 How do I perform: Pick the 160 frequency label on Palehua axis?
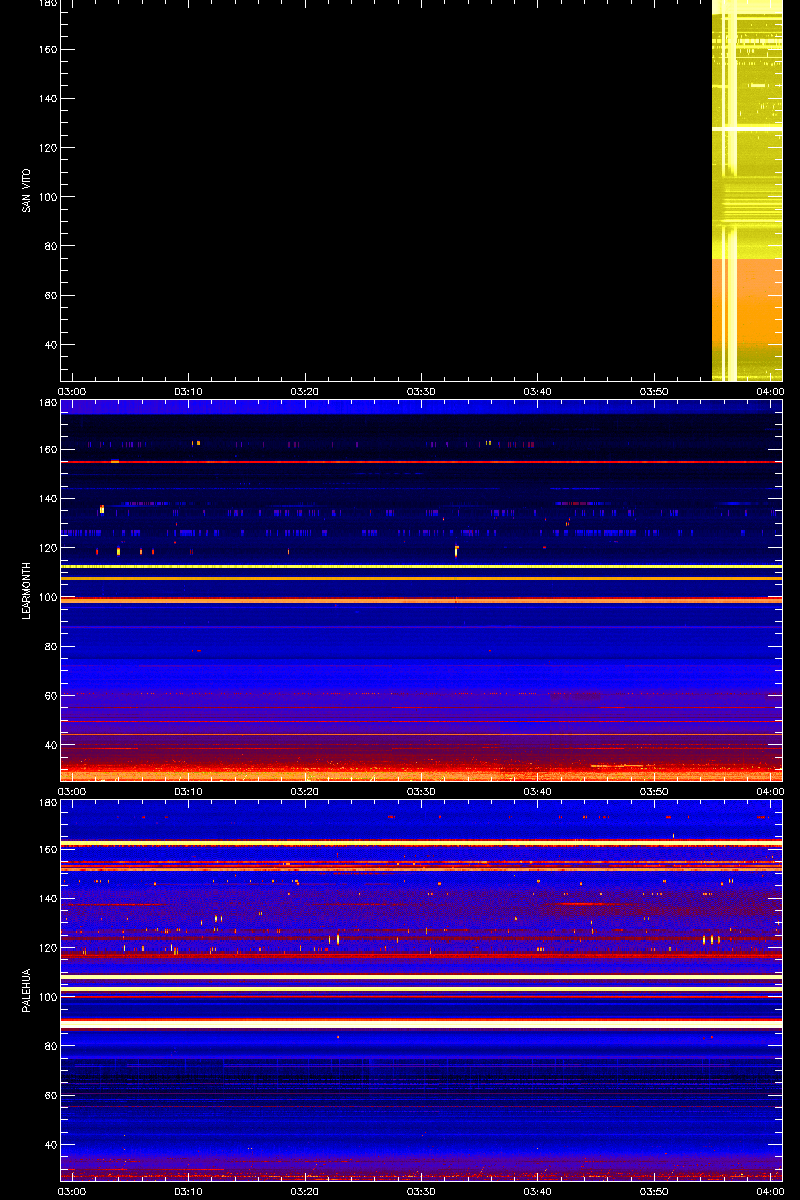pyautogui.click(x=46, y=849)
